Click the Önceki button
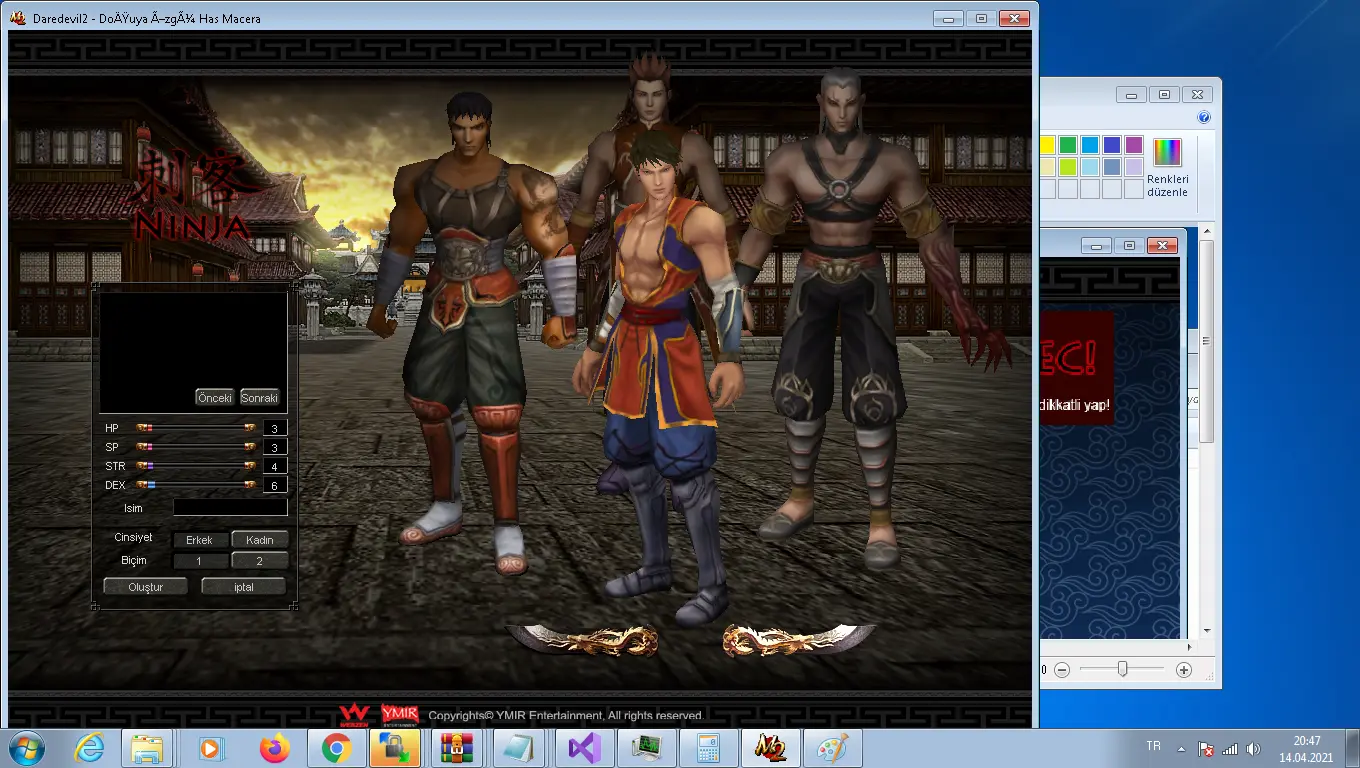1360x768 pixels. coord(215,398)
